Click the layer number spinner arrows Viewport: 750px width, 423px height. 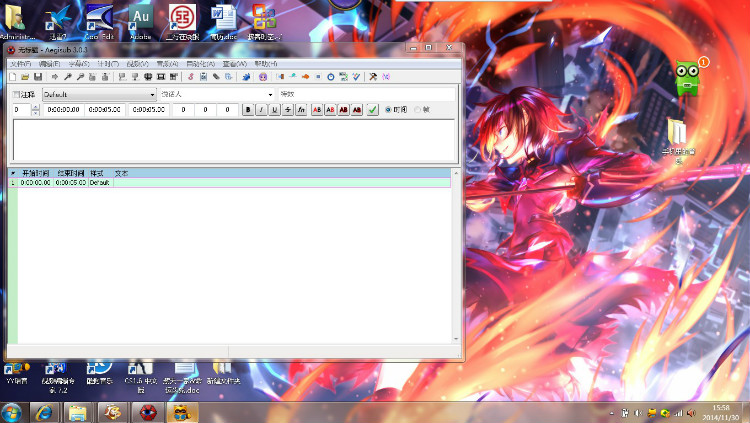pos(35,110)
